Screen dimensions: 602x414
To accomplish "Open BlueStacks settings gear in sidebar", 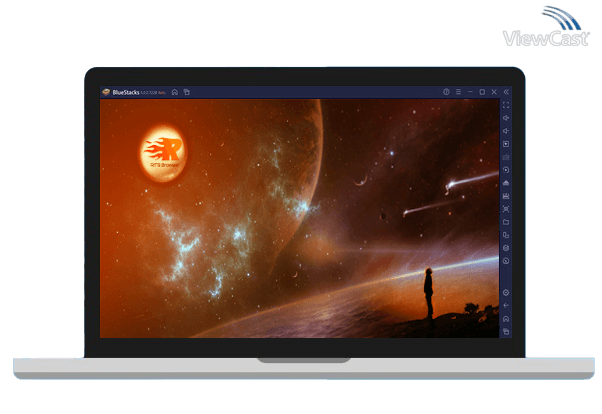I will tap(506, 293).
